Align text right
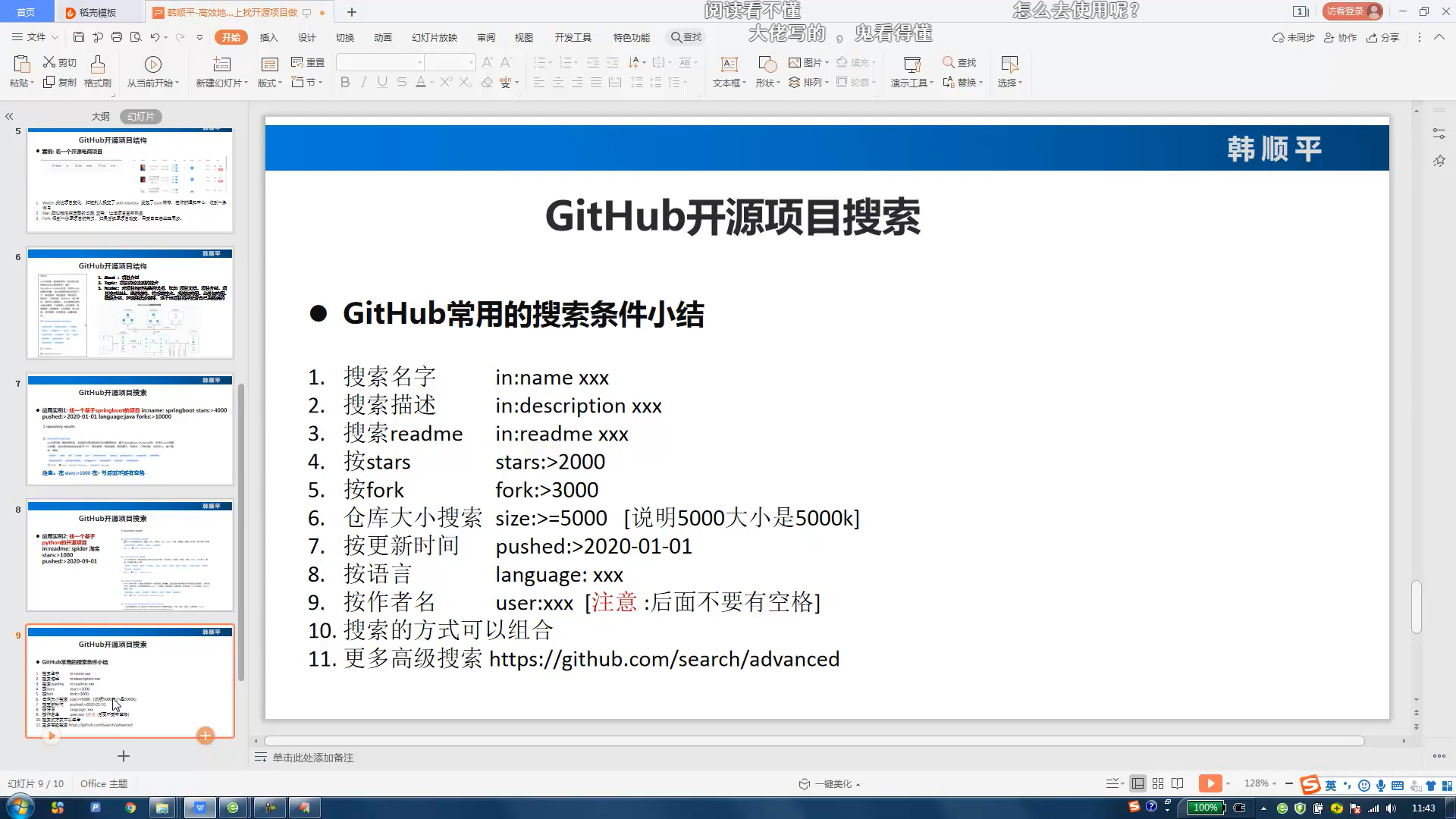The width and height of the screenshot is (1456, 819). tap(577, 82)
